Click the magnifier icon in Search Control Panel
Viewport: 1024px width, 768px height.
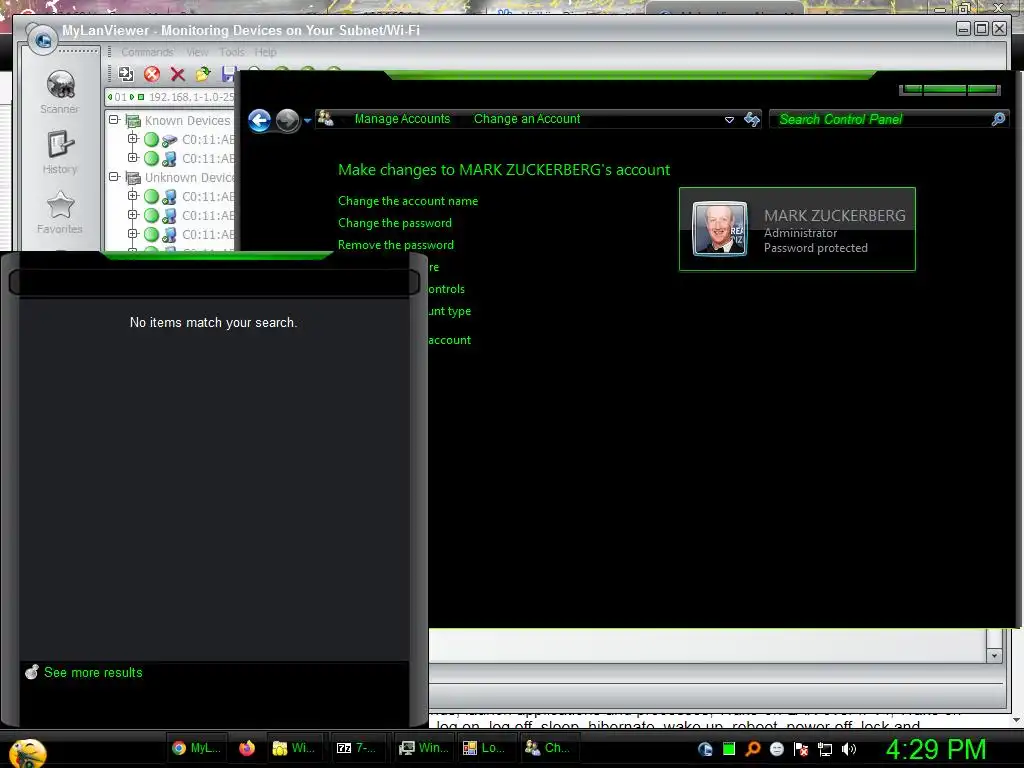pyautogui.click(x=998, y=119)
